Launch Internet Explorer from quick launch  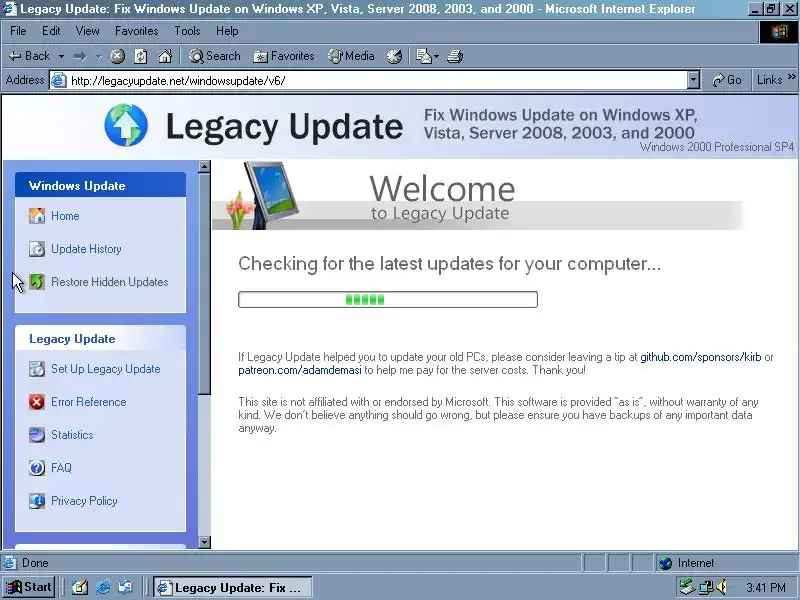(103, 588)
